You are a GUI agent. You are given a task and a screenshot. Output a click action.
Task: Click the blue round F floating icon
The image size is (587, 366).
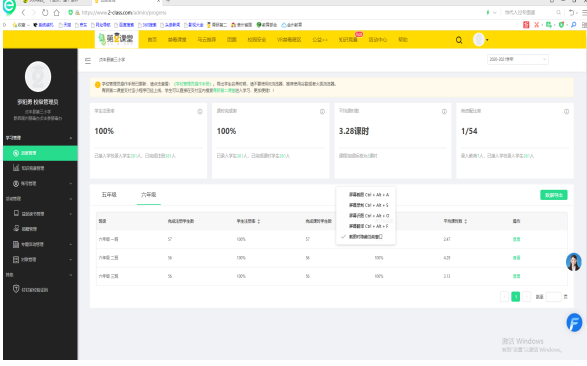[x=574, y=323]
